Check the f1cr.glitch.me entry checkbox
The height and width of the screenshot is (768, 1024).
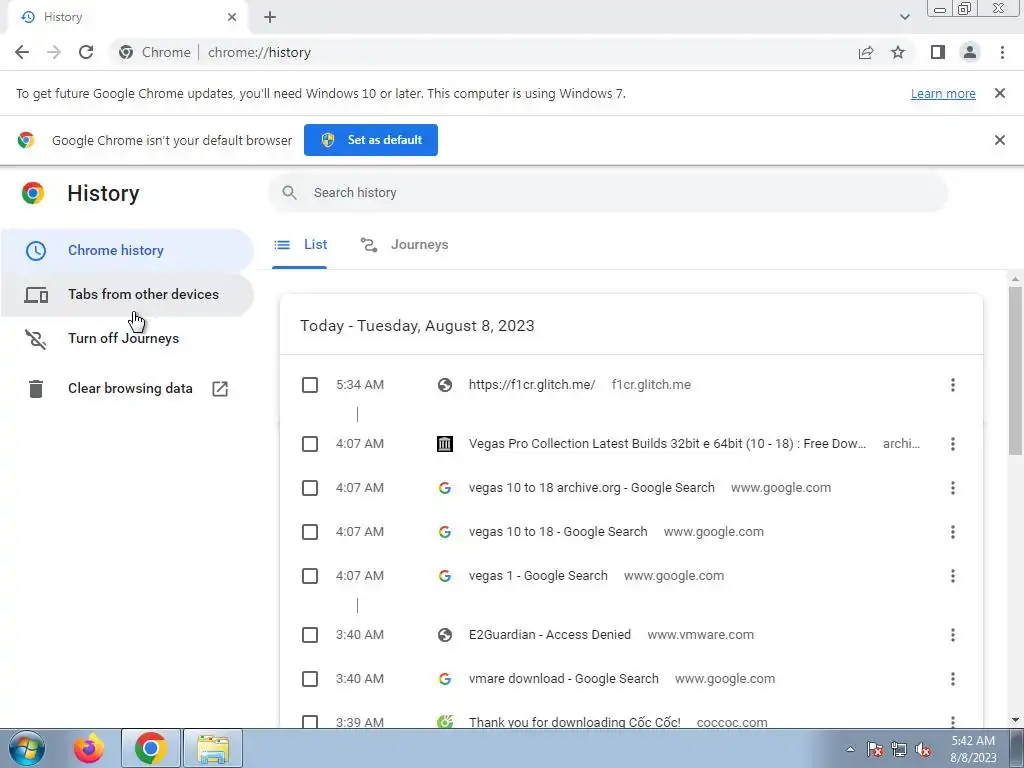[310, 385]
